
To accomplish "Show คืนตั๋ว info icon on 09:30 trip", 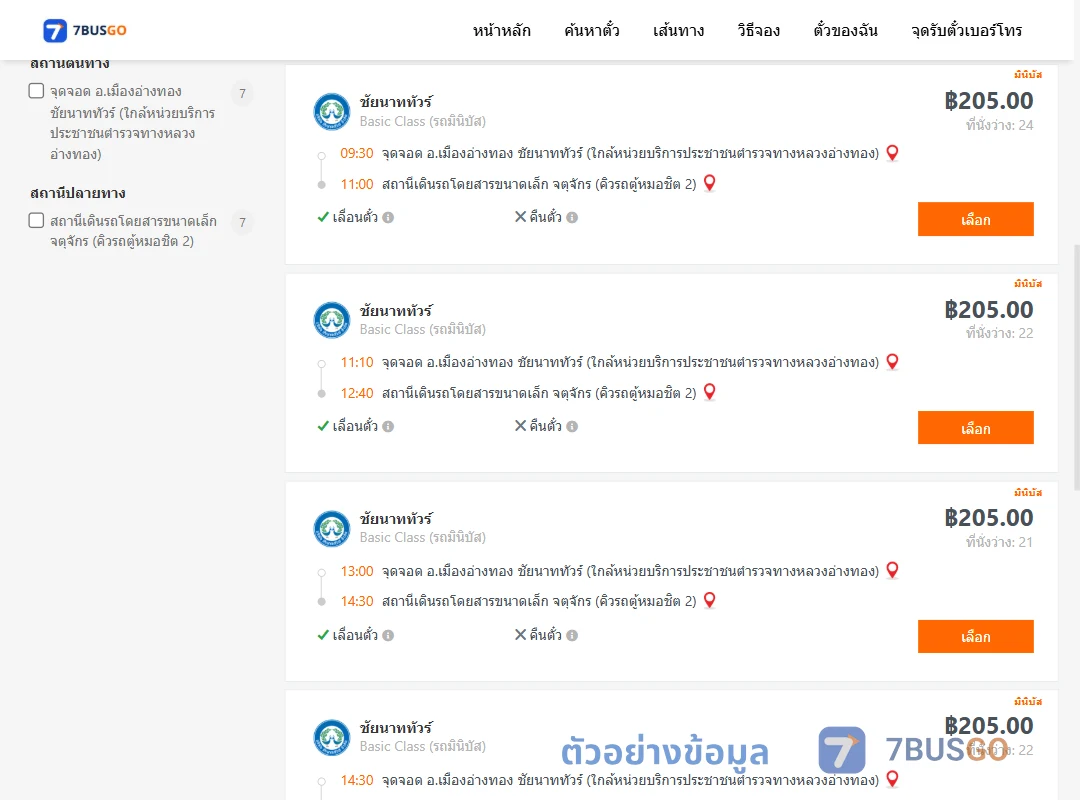I will pyautogui.click(x=572, y=218).
